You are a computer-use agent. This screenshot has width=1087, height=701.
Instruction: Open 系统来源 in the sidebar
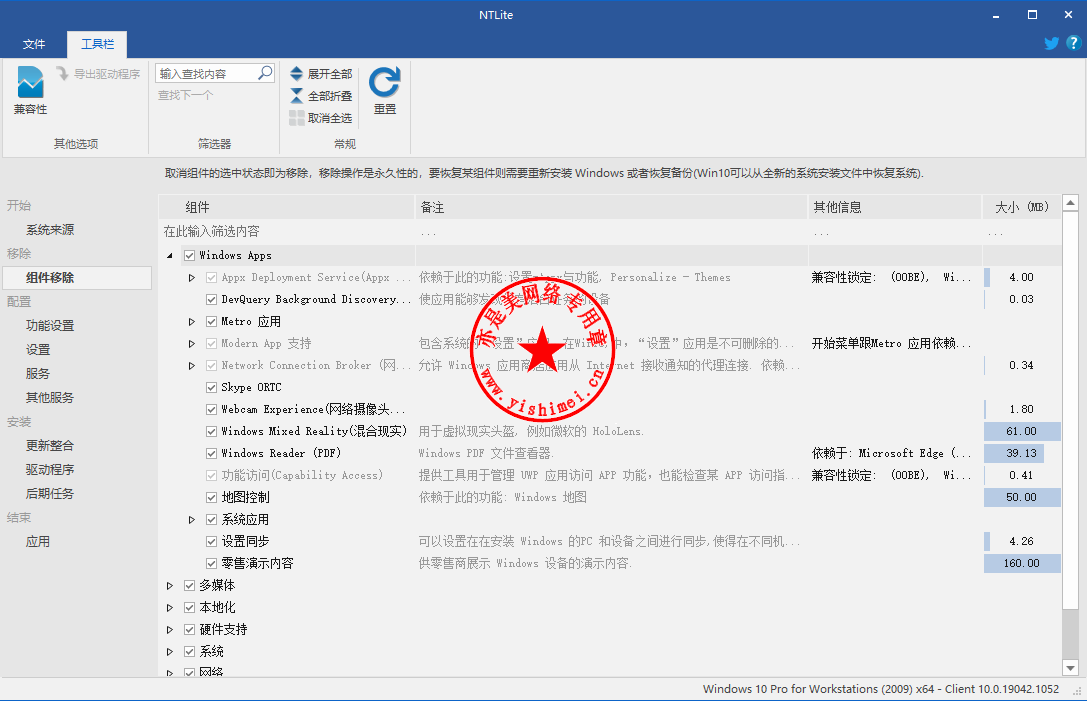click(x=50, y=230)
